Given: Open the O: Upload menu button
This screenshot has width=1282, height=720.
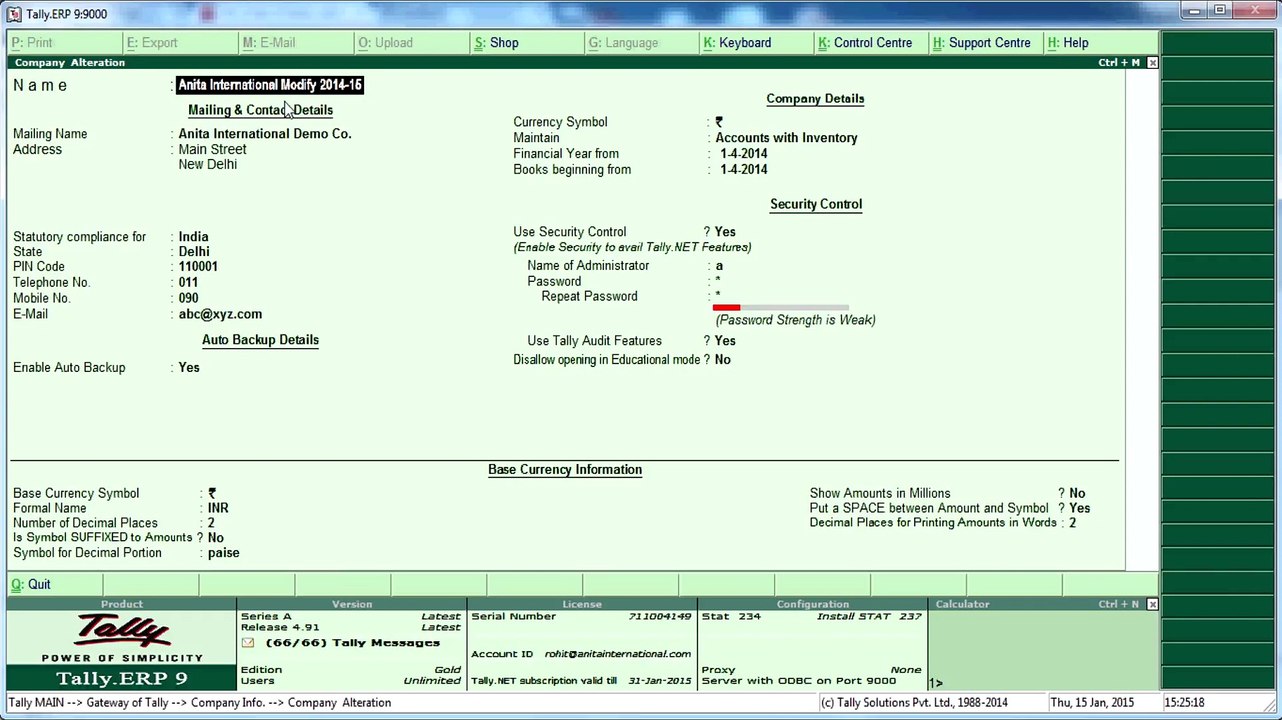Looking at the screenshot, I should (412, 43).
